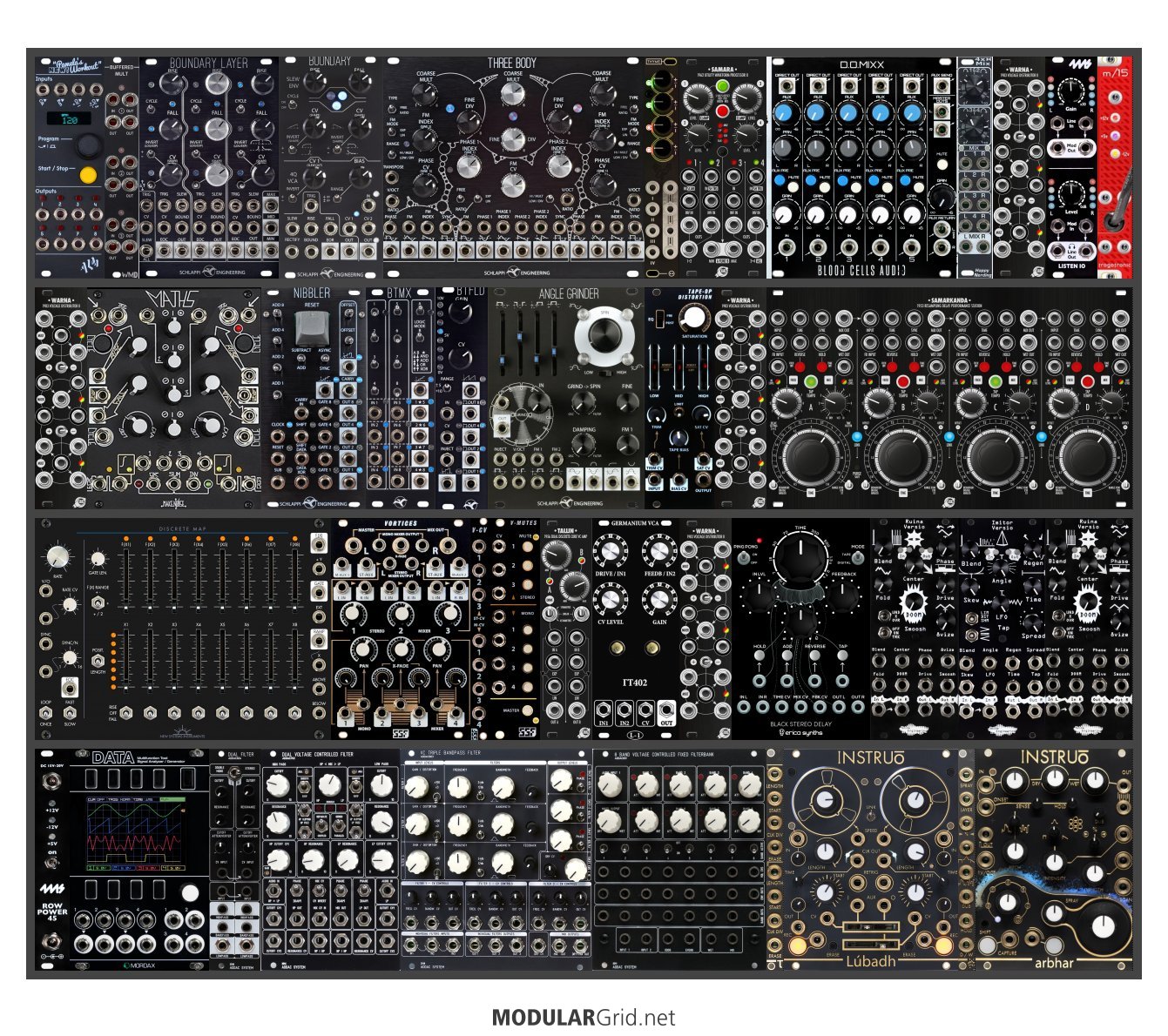Click the Drive / IN1 knob on Germanium VCA
This screenshot has width=1168, height=1036.
tap(611, 552)
